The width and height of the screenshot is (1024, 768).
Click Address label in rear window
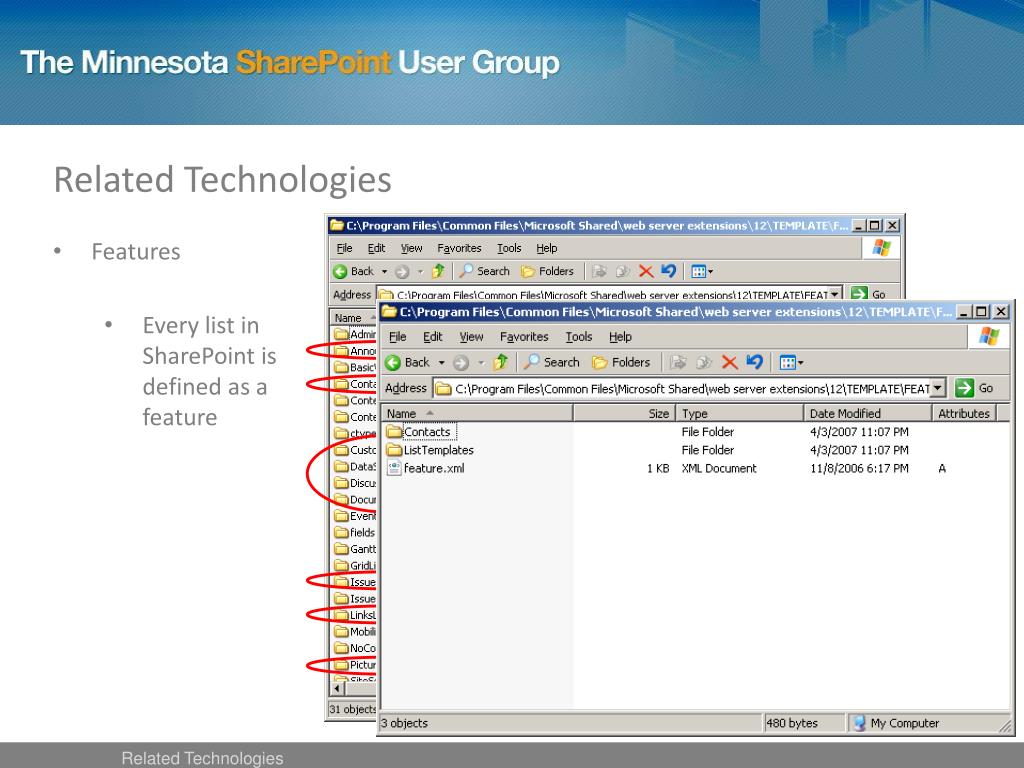point(352,295)
